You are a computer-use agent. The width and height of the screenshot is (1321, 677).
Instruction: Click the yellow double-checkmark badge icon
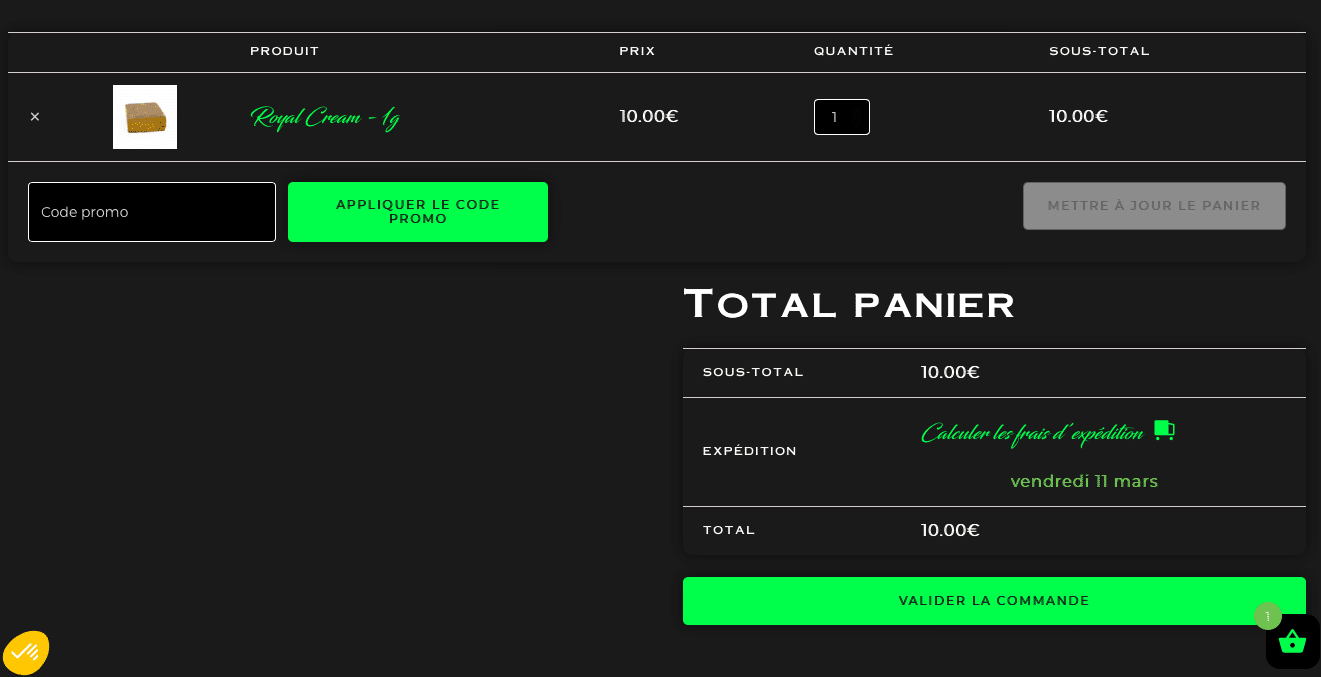click(26, 653)
